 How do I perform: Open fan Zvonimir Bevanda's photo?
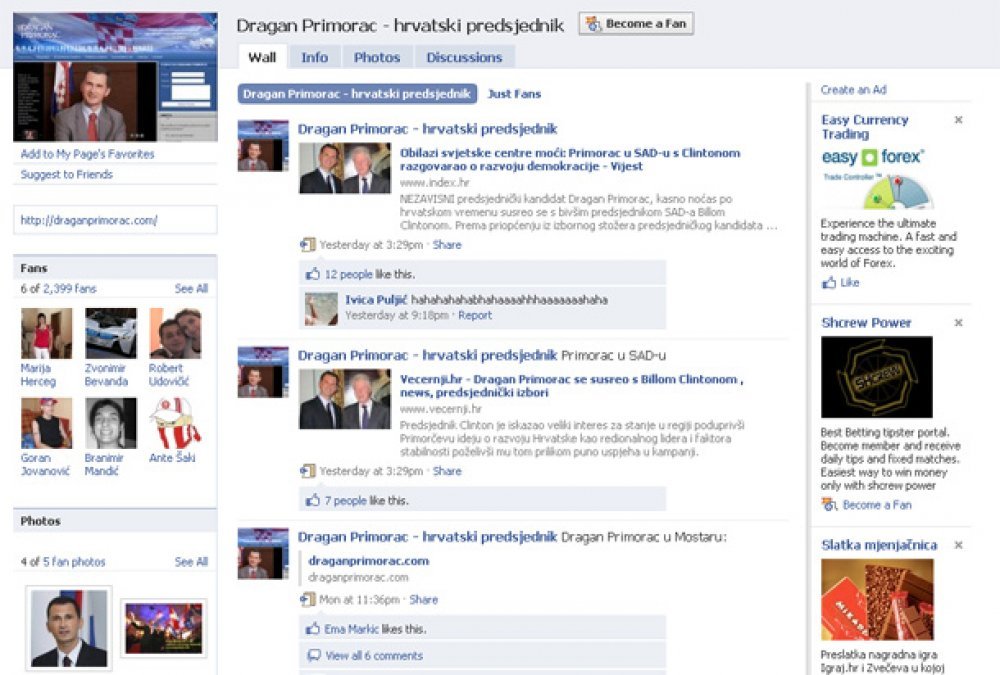coord(111,333)
